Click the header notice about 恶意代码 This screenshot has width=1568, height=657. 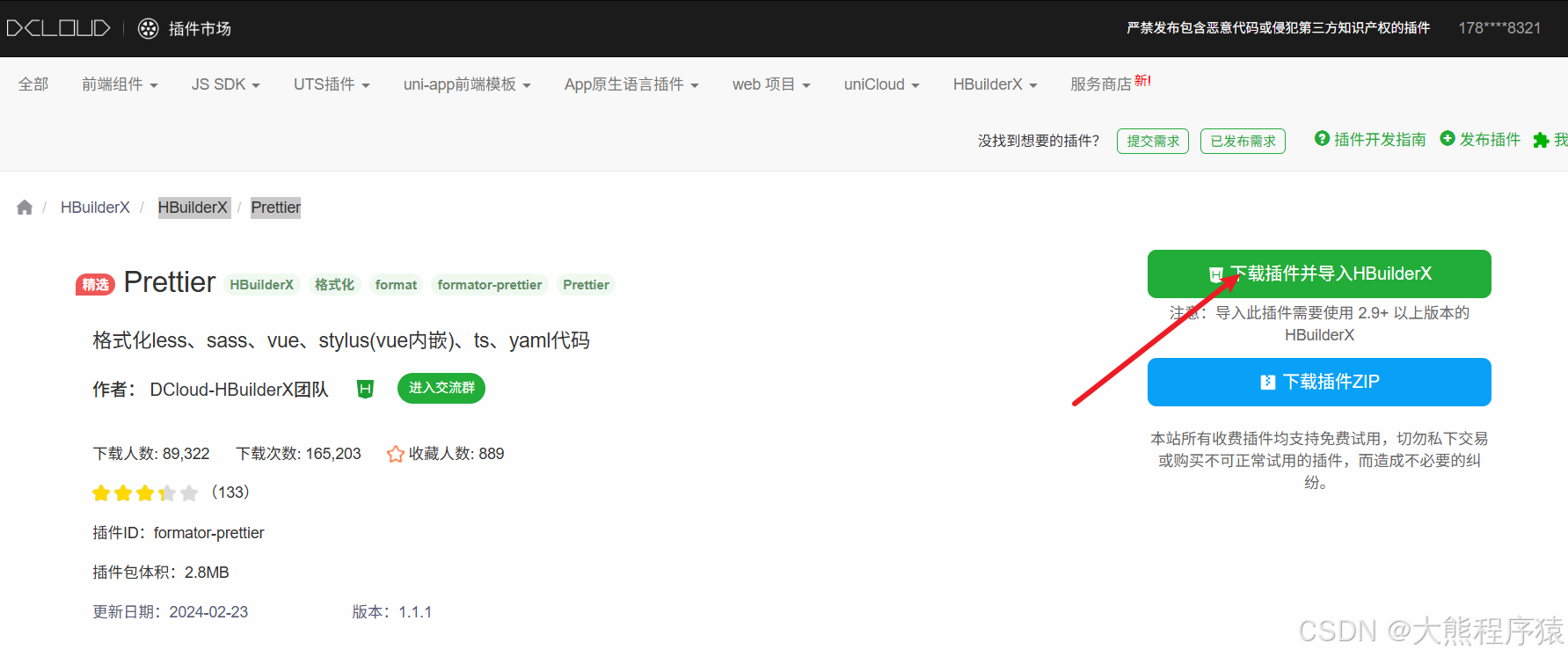point(1279,28)
